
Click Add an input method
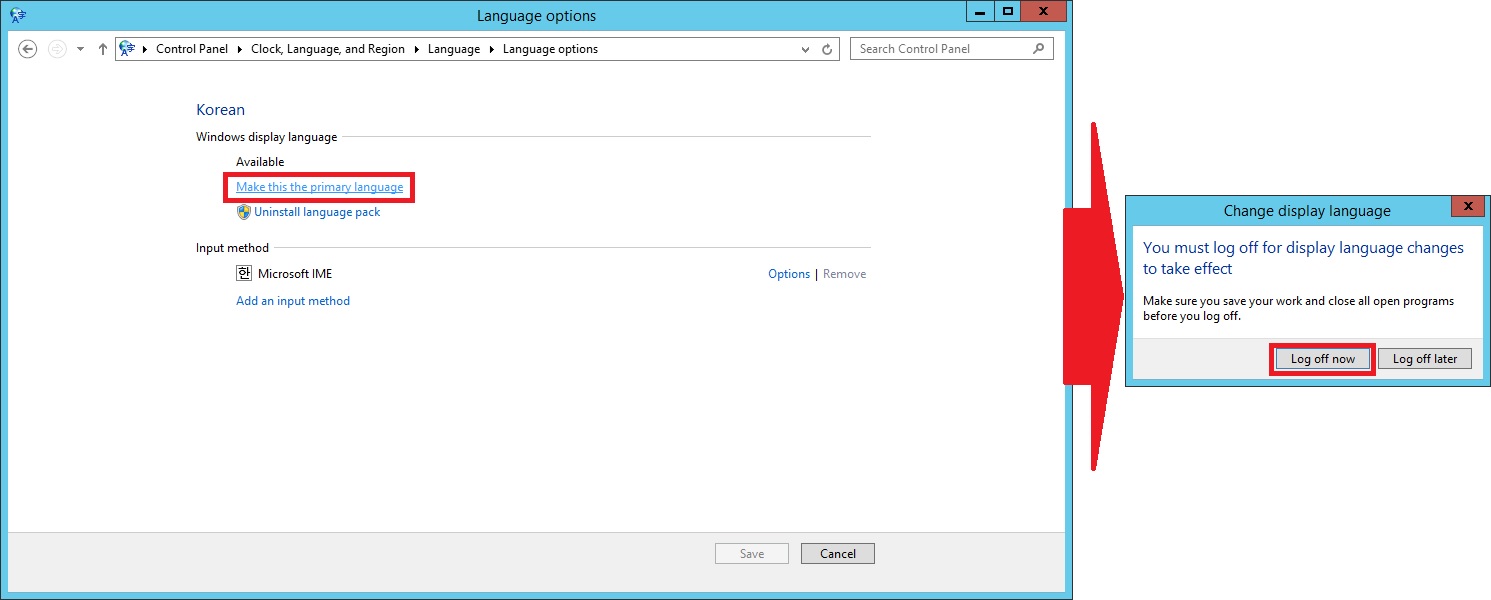coord(293,301)
